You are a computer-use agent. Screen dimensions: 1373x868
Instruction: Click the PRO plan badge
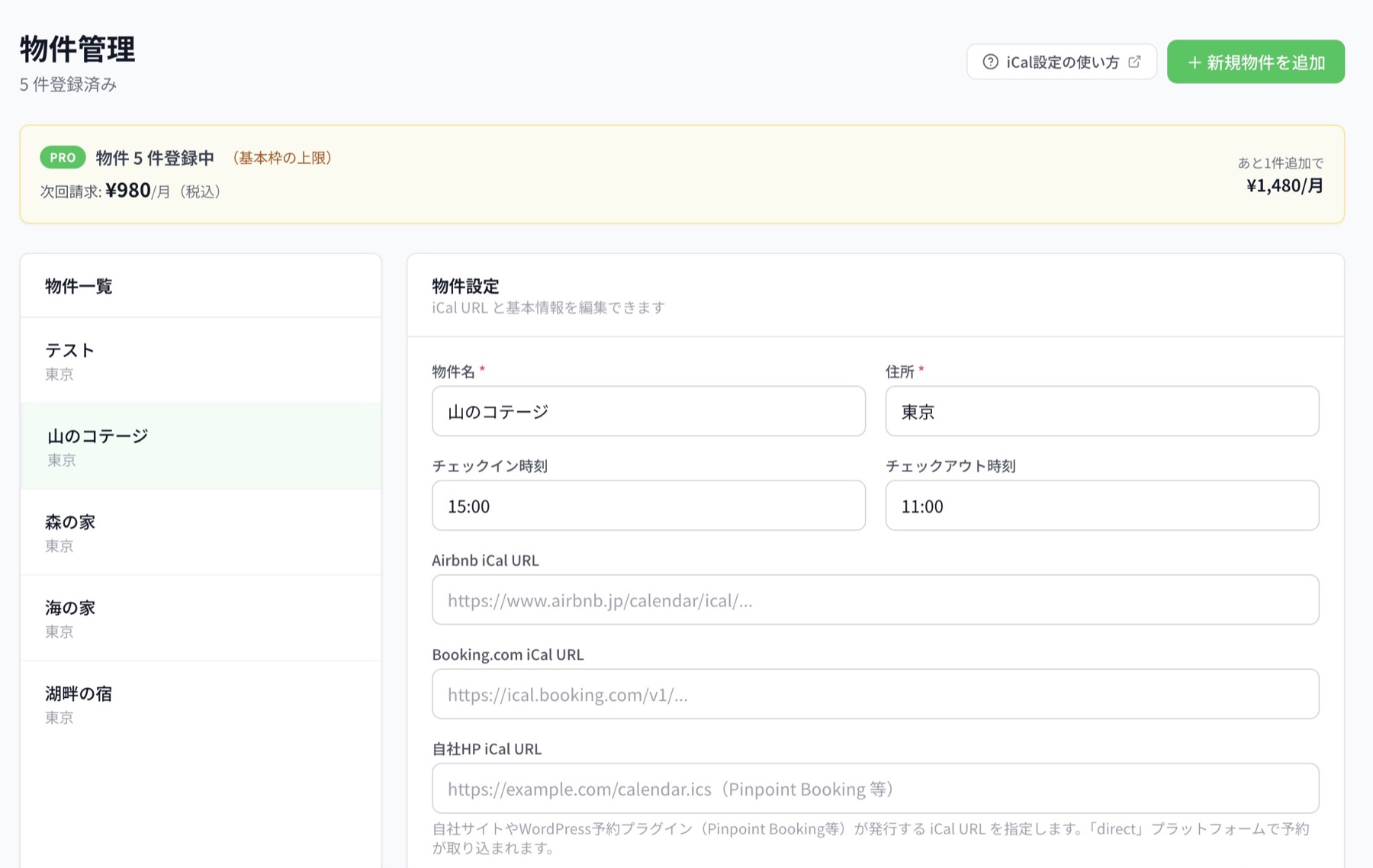(x=63, y=158)
